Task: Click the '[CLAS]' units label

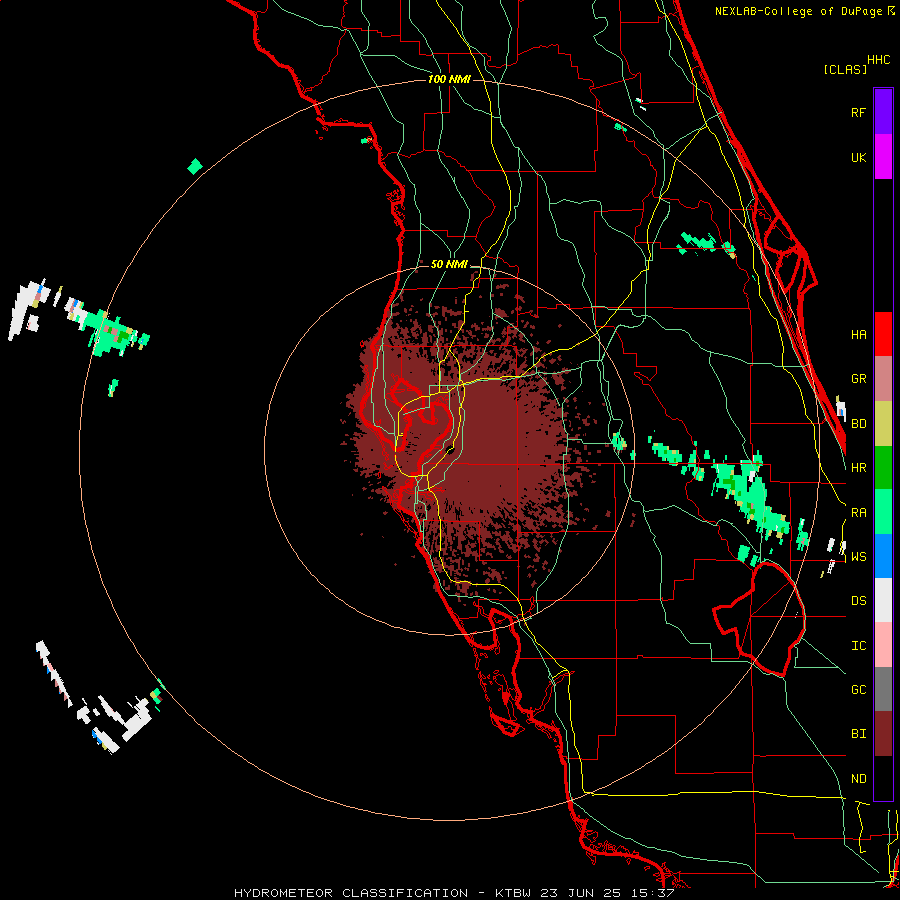Action: pos(845,69)
